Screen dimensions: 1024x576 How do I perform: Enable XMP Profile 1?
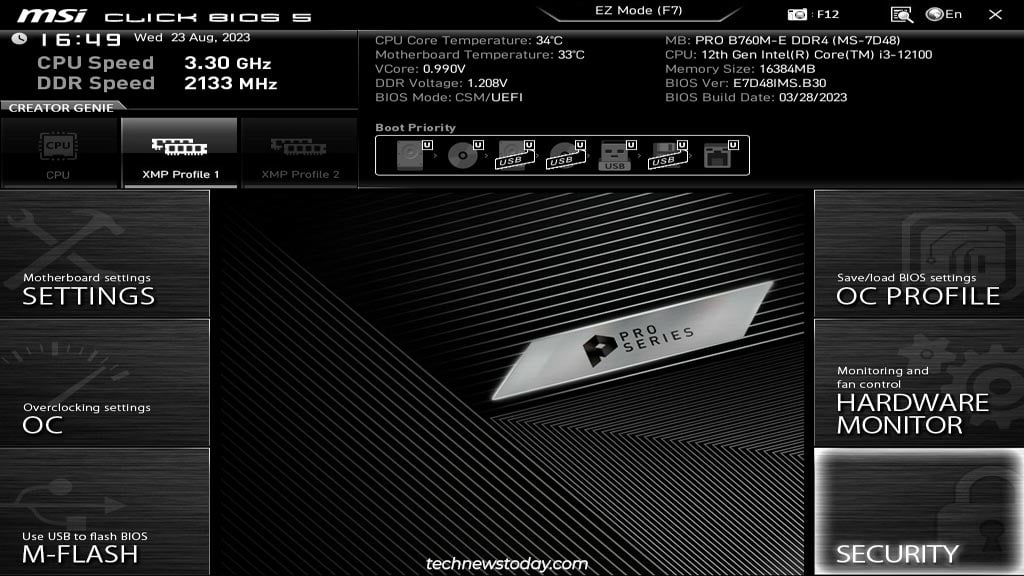[180, 150]
